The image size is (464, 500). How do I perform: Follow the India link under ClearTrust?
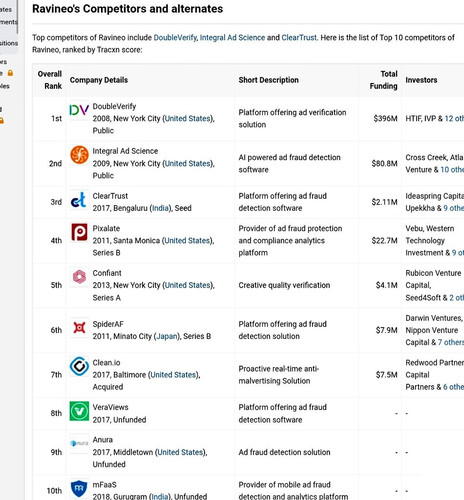[160, 208]
